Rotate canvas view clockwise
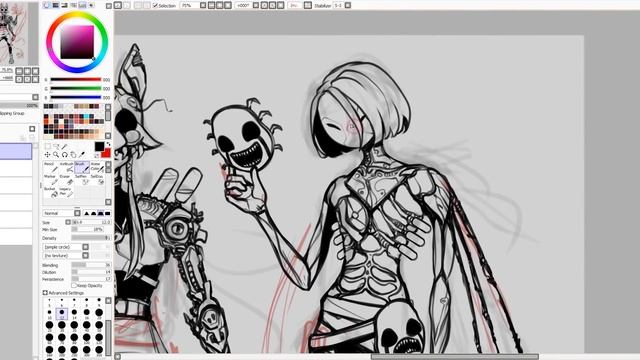Image resolution: width=640 pixels, height=360 pixels. click(x=272, y=5)
